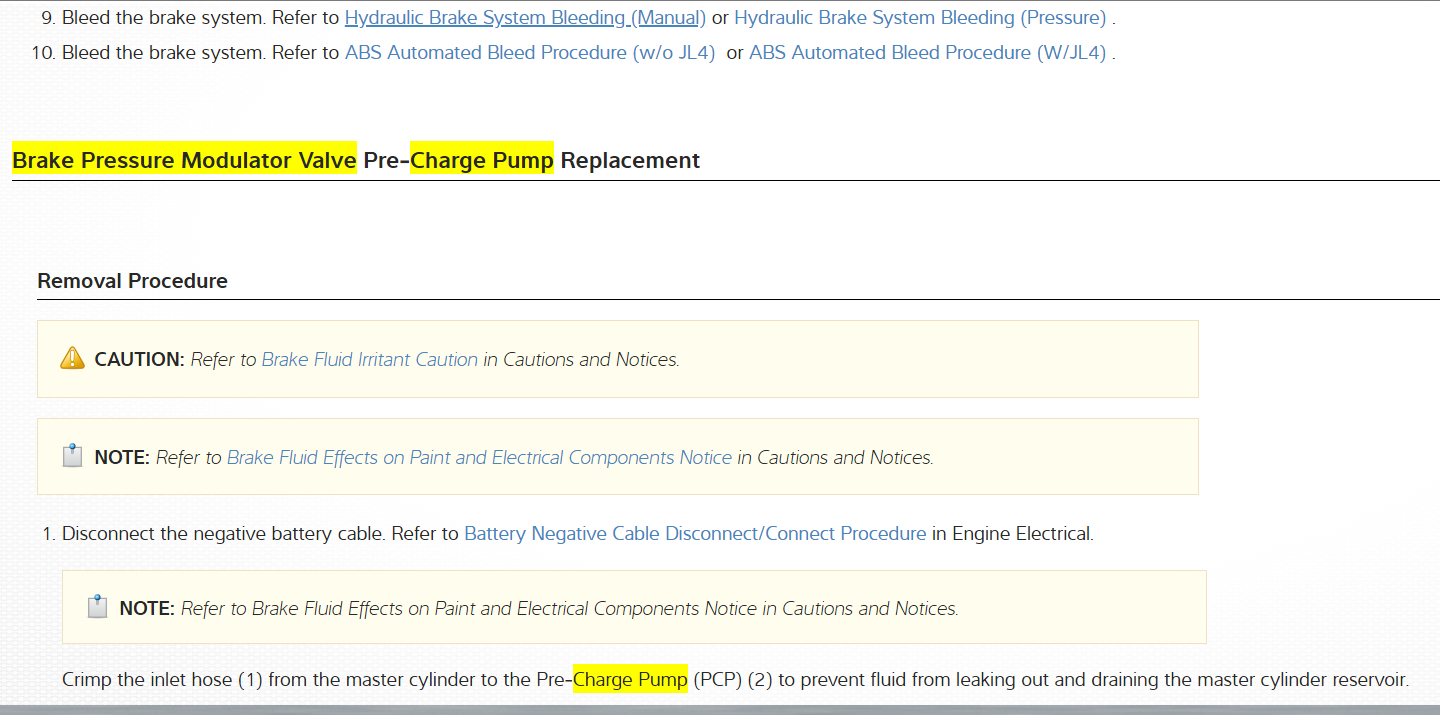The width and height of the screenshot is (1440, 715).
Task: Follow ABS Automated Bleed Procedure (W/JL4) link
Action: (x=927, y=52)
